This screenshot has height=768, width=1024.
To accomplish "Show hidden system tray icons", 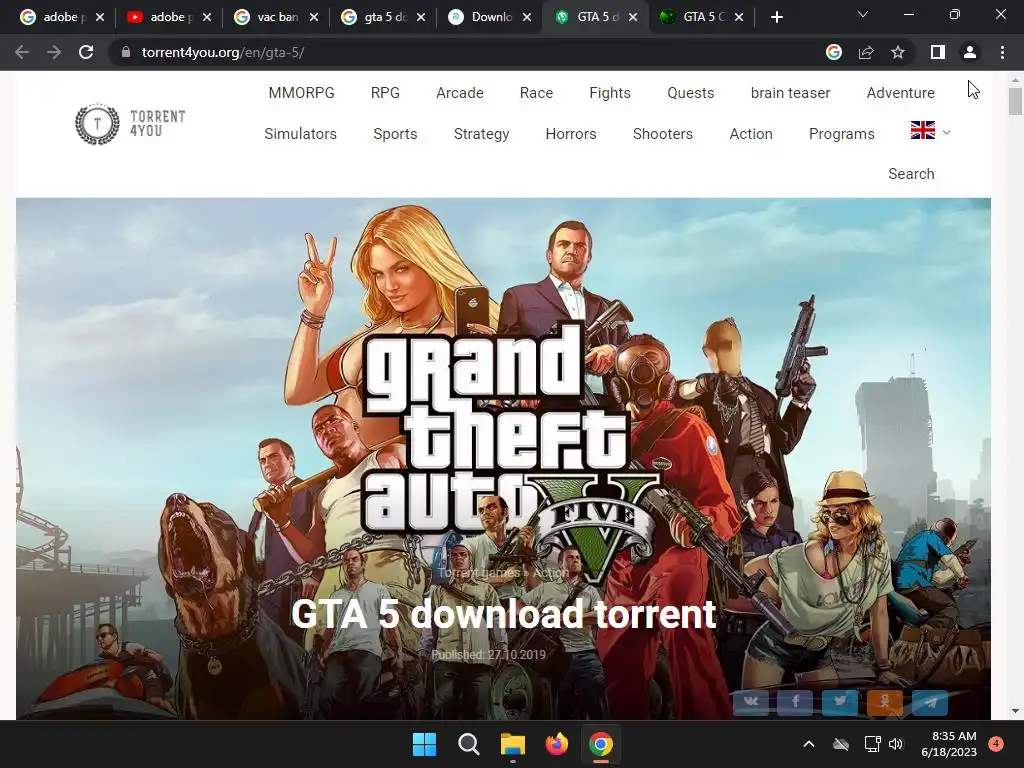I will pos(808,744).
